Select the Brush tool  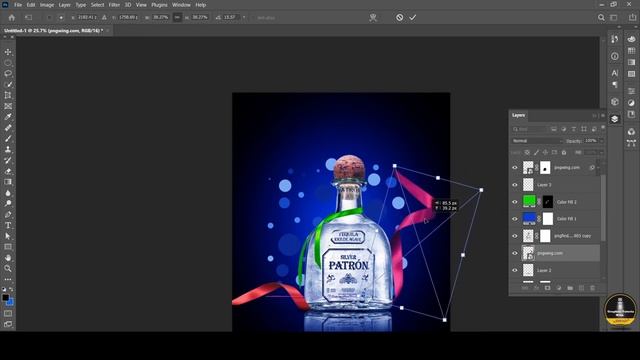click(8, 138)
